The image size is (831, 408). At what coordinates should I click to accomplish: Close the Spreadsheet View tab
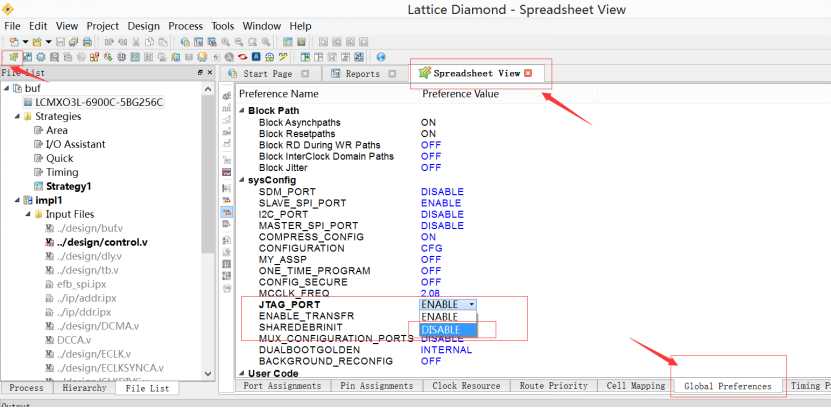[527, 73]
